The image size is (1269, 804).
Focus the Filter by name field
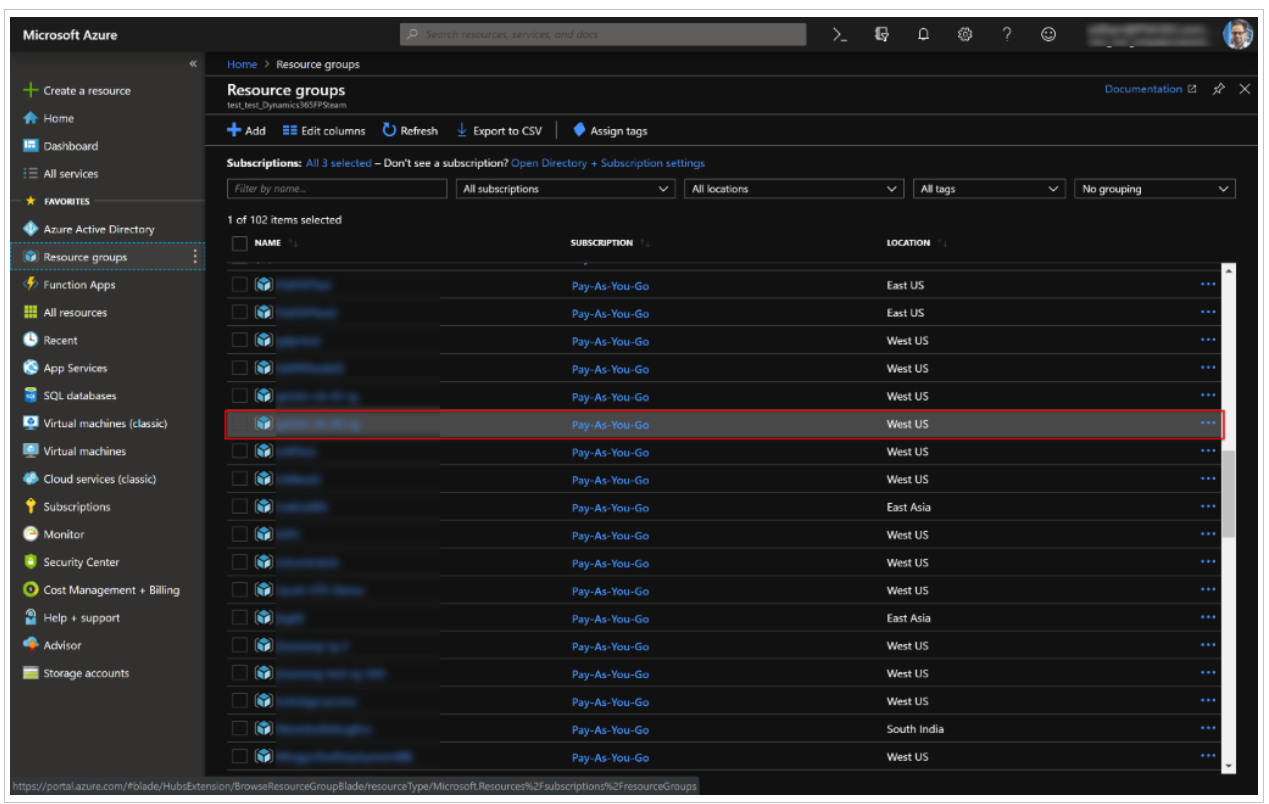[337, 189]
